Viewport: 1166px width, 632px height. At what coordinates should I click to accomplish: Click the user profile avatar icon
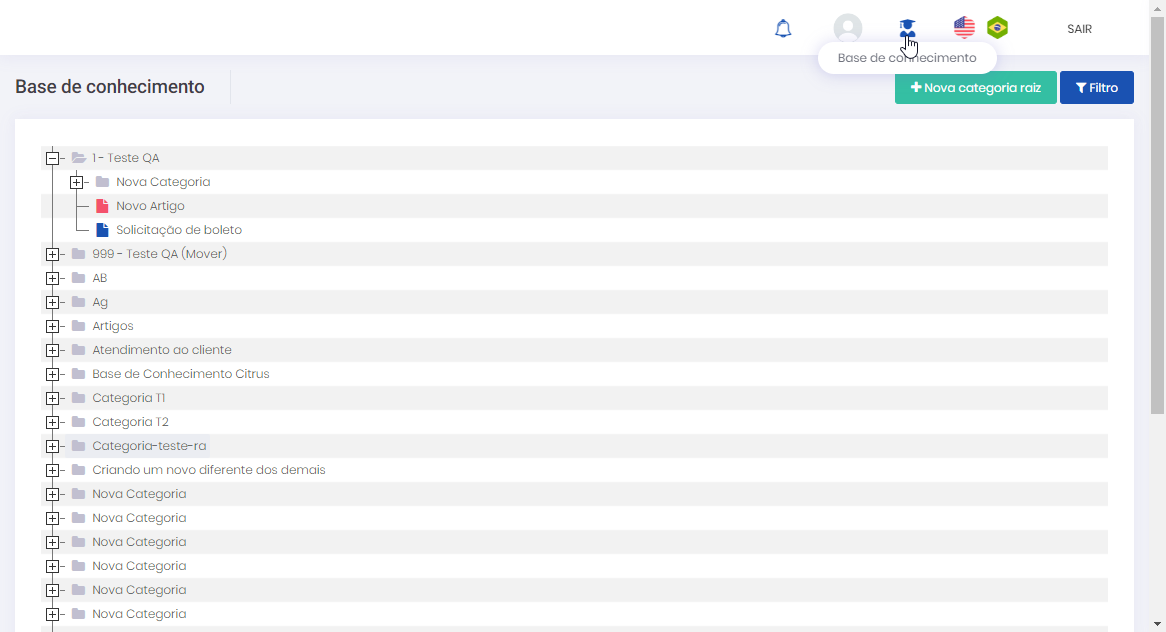point(848,28)
